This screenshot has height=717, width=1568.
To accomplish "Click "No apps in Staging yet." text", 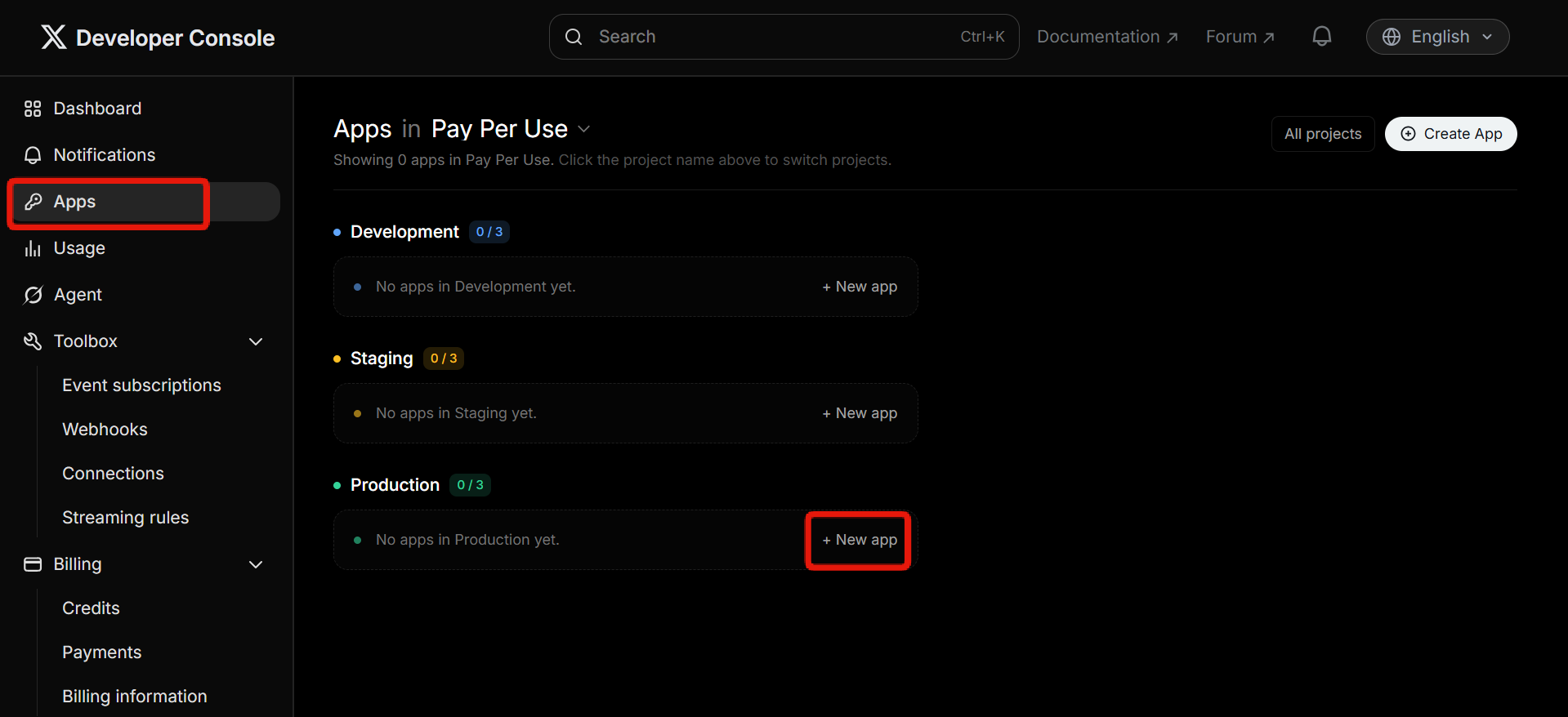I will point(456,413).
